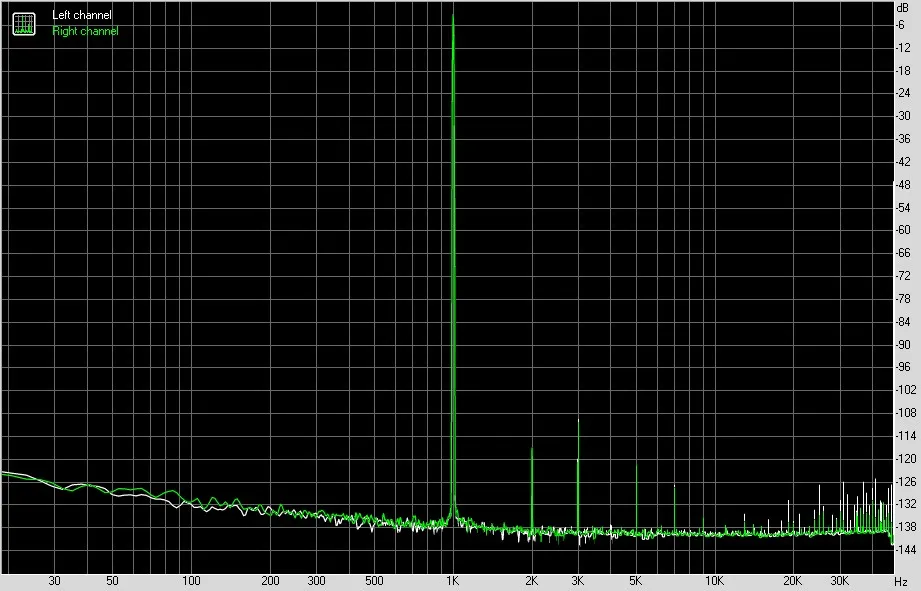Click the 5 kHz harmonic spike
The height and width of the screenshot is (591, 921).
637,498
